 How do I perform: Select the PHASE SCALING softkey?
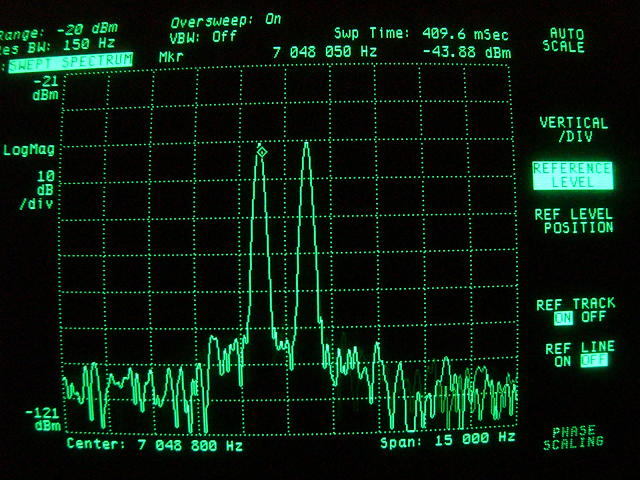(x=573, y=437)
